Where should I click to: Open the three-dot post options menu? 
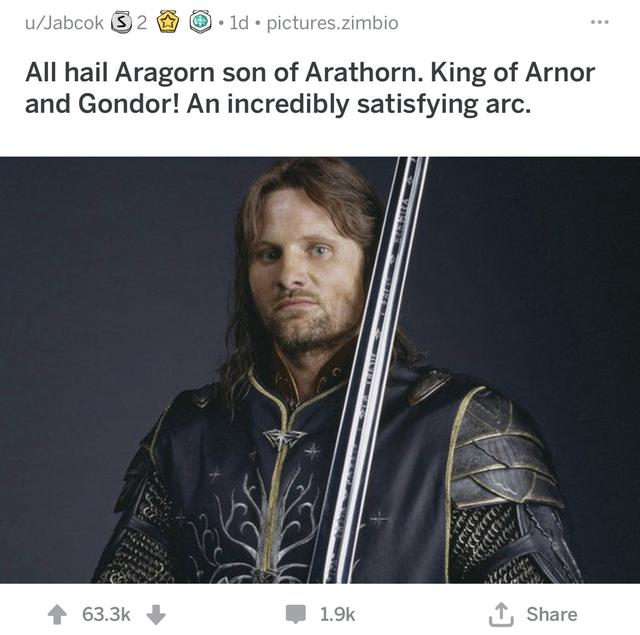point(600,22)
